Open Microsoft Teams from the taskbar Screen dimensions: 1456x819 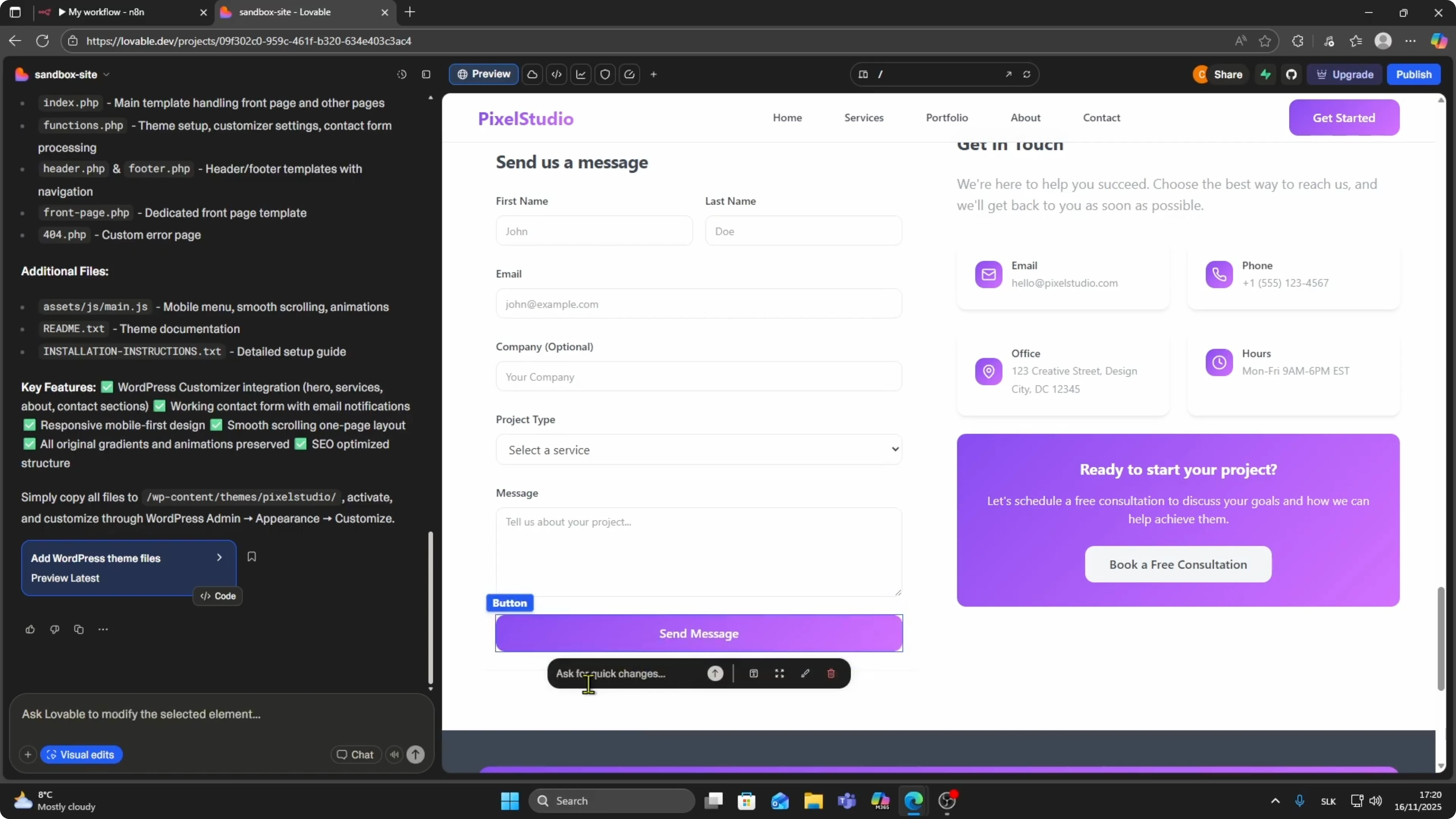coord(847,800)
